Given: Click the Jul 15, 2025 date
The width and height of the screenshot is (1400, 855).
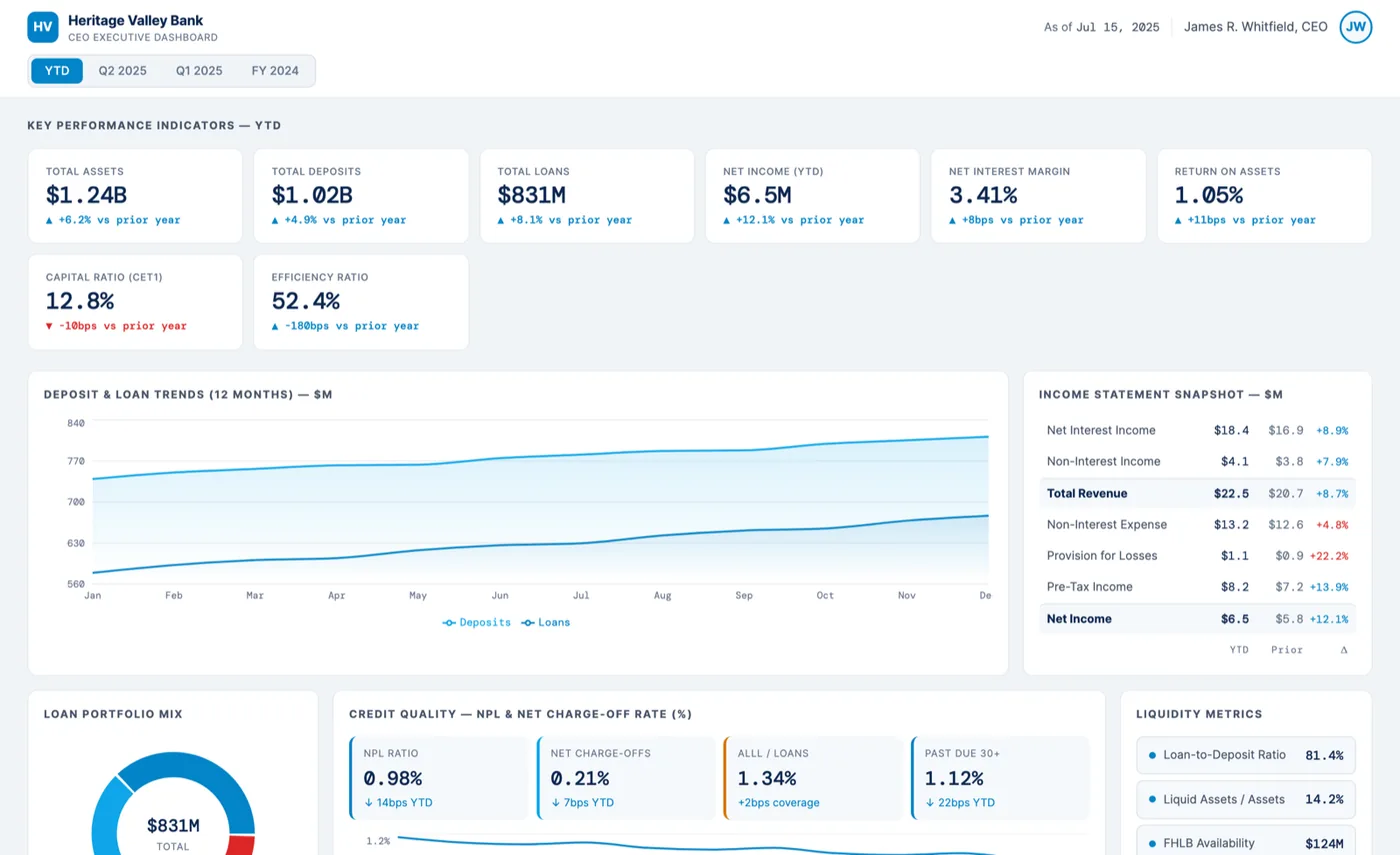Looking at the screenshot, I should 1118,28.
